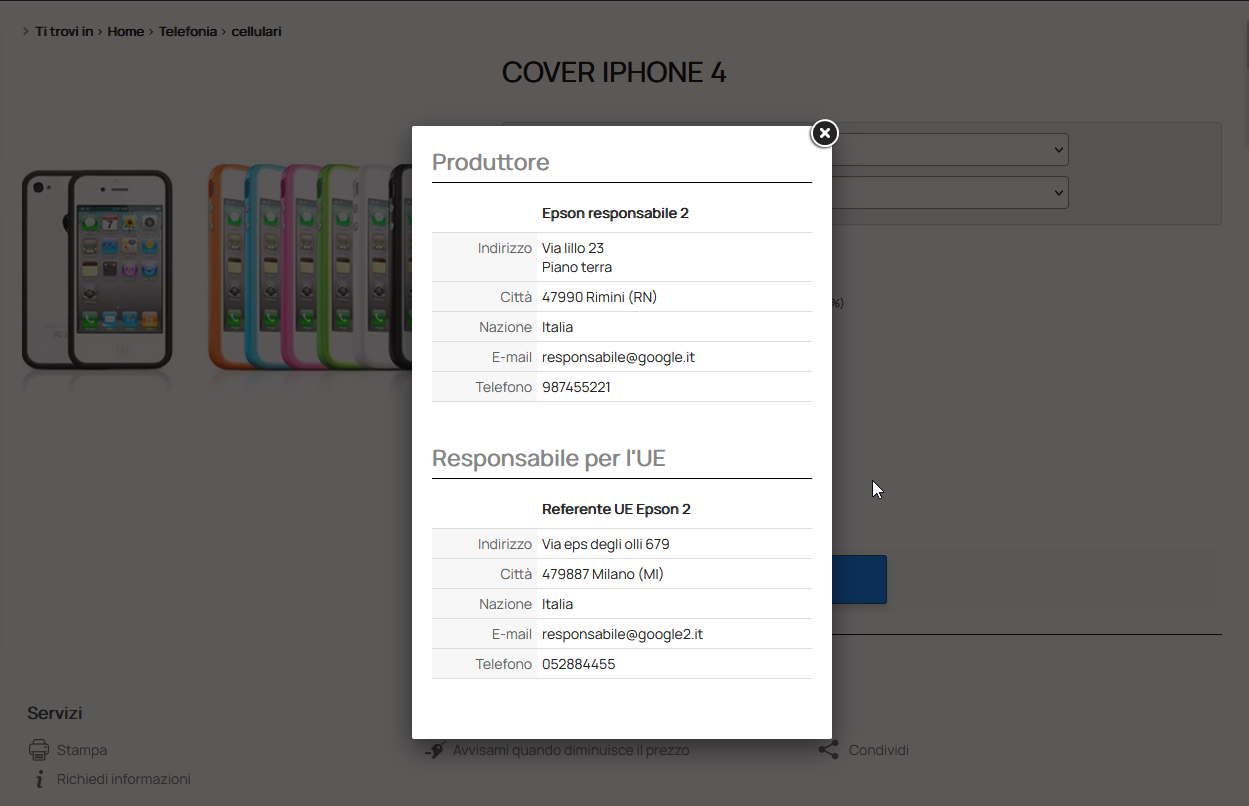The height and width of the screenshot is (806, 1249).
Task: Click the address Via eps degli olli 679
Action: [x=606, y=544]
